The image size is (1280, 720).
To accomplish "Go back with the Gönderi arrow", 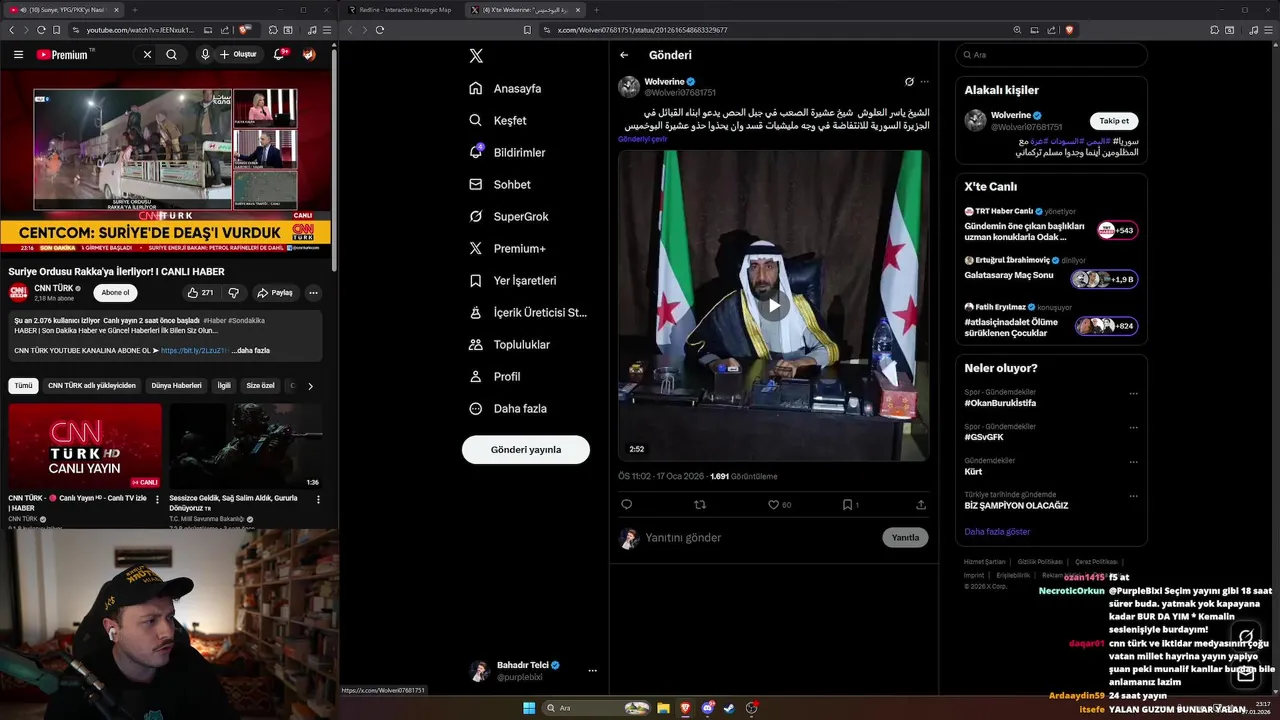I will pyautogui.click(x=624, y=55).
